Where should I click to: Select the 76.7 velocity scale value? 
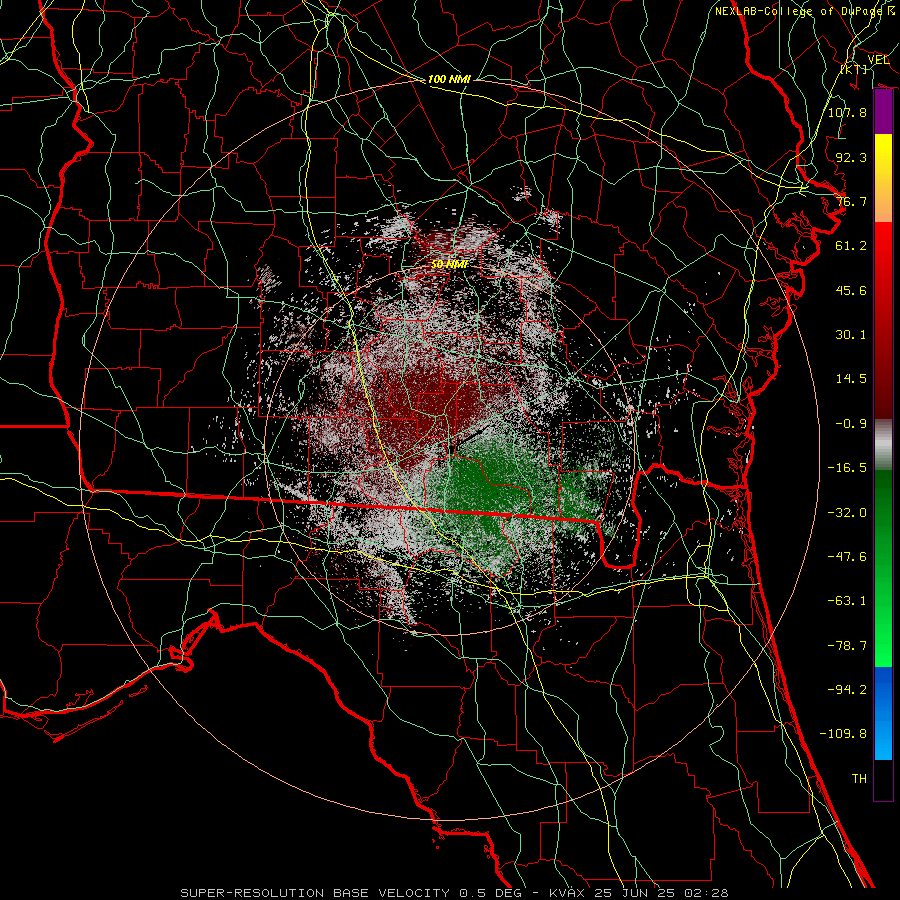[851, 201]
